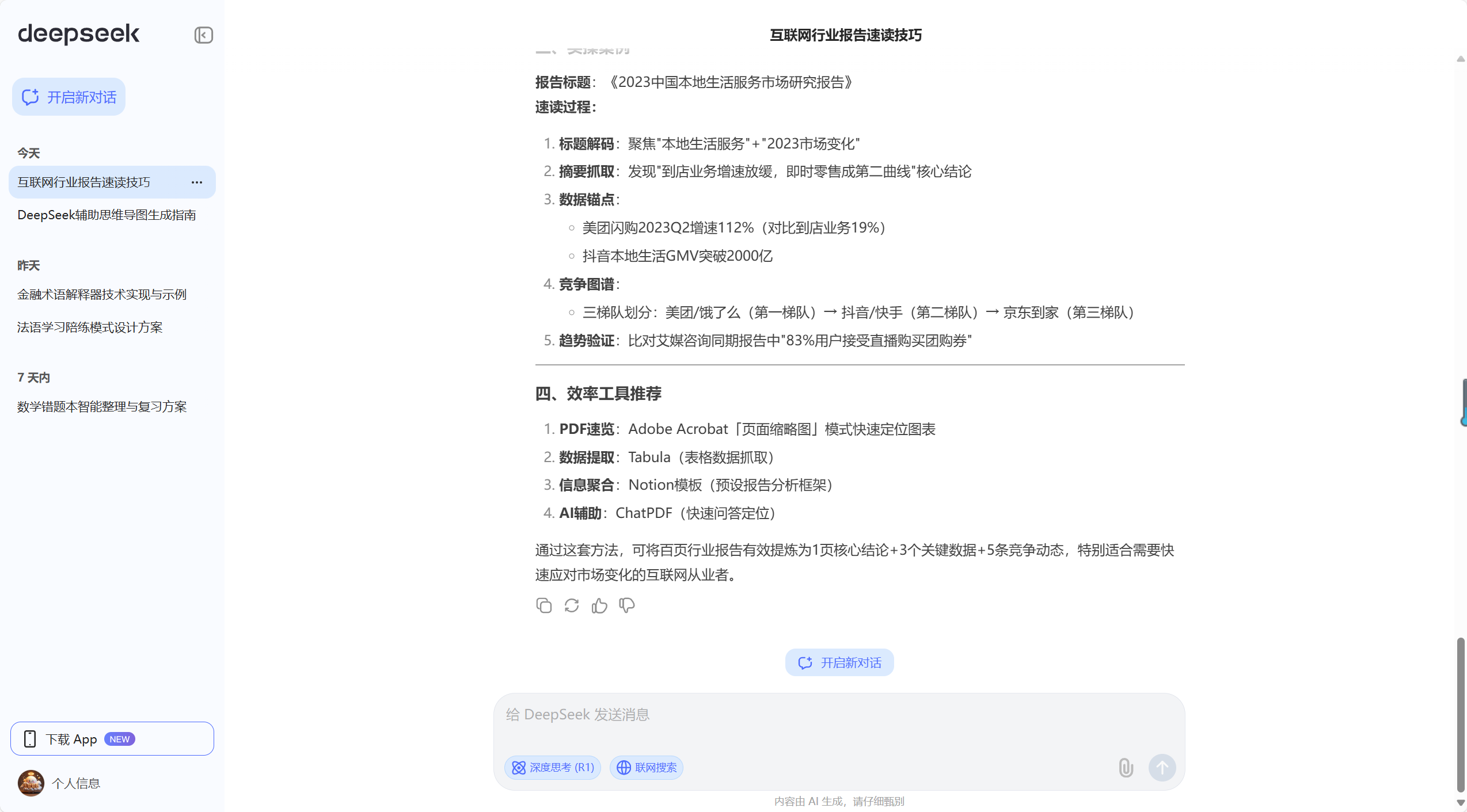The height and width of the screenshot is (812, 1467).
Task: Click the summary paragraph starting 通过这套方法
Action: click(855, 563)
